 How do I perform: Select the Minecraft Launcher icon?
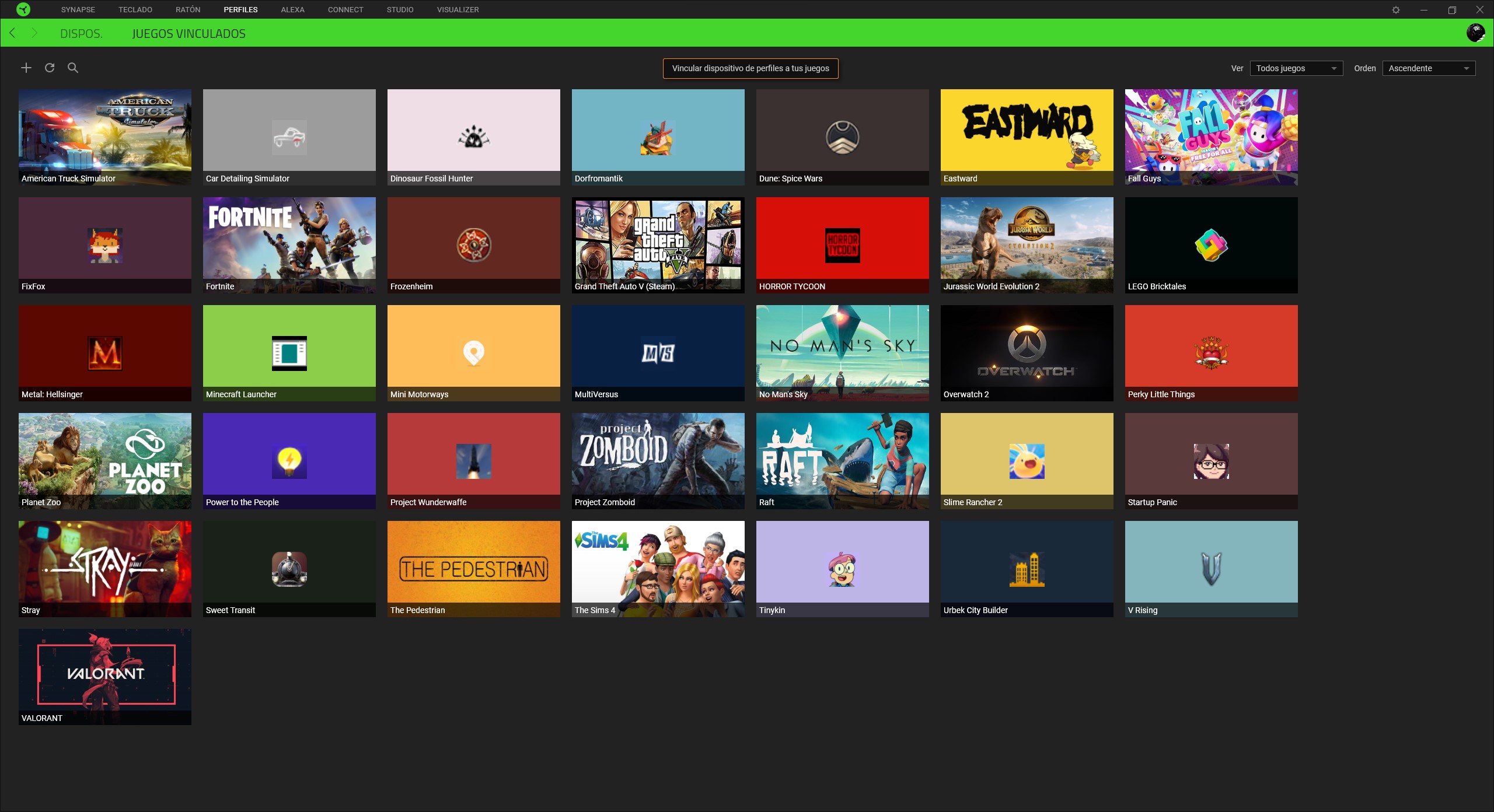tap(289, 353)
